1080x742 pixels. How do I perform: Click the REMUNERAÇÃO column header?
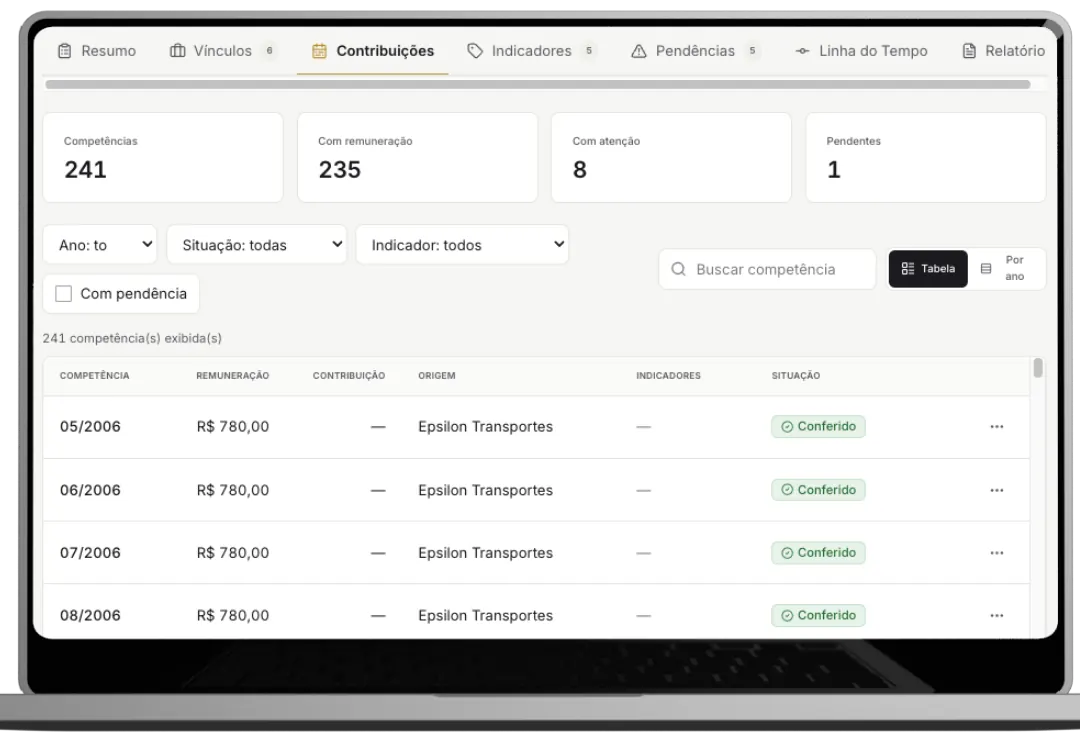(233, 376)
